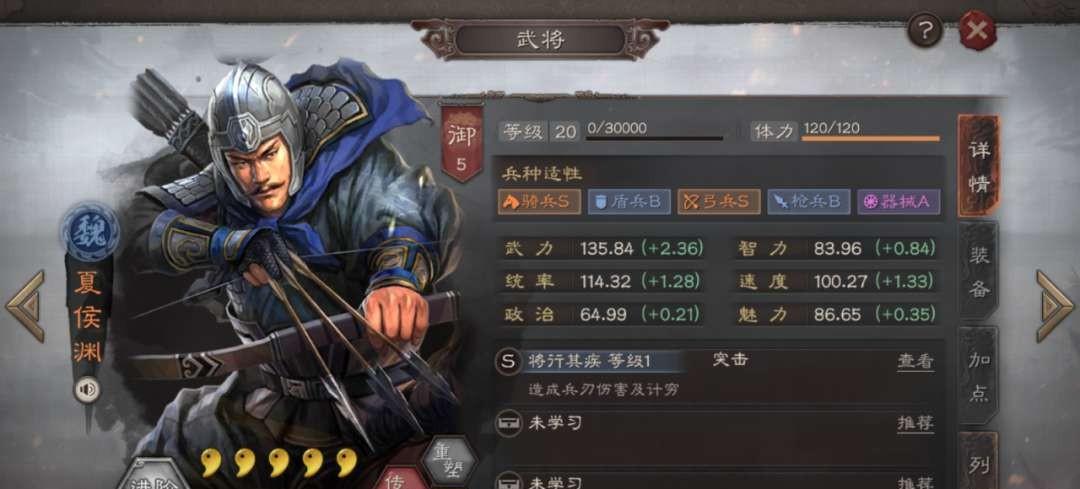Go to previous general with left arrow
1080x489 pixels.
tap(25, 306)
